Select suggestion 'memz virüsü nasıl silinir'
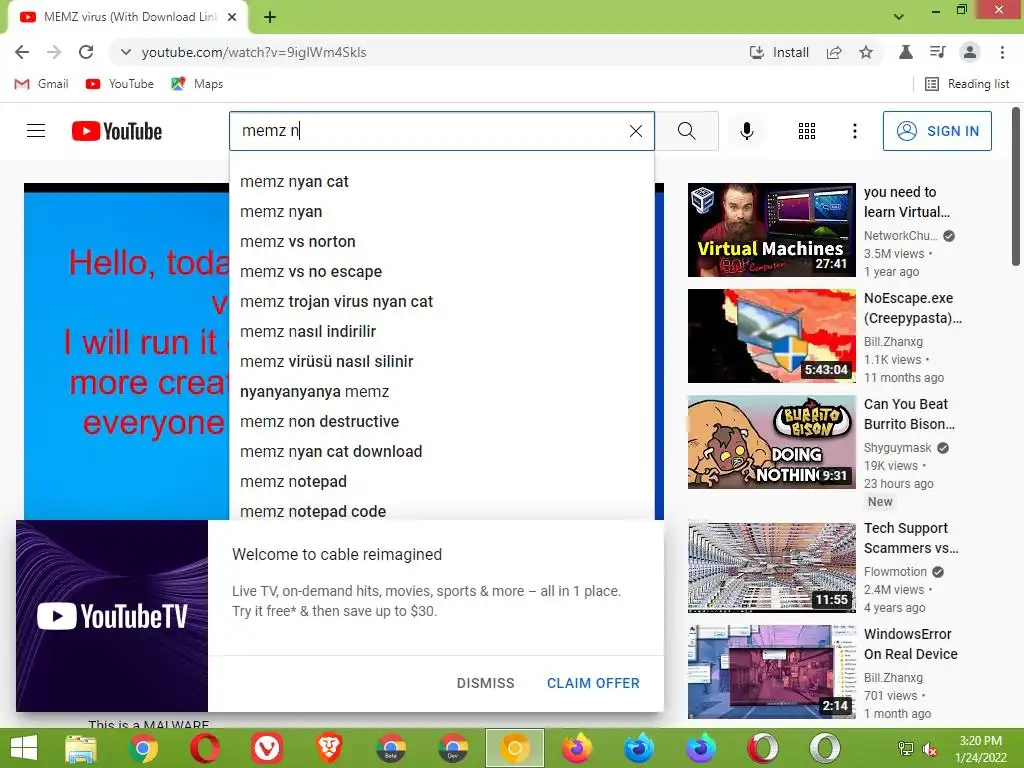Viewport: 1024px width, 768px height. 441,362
